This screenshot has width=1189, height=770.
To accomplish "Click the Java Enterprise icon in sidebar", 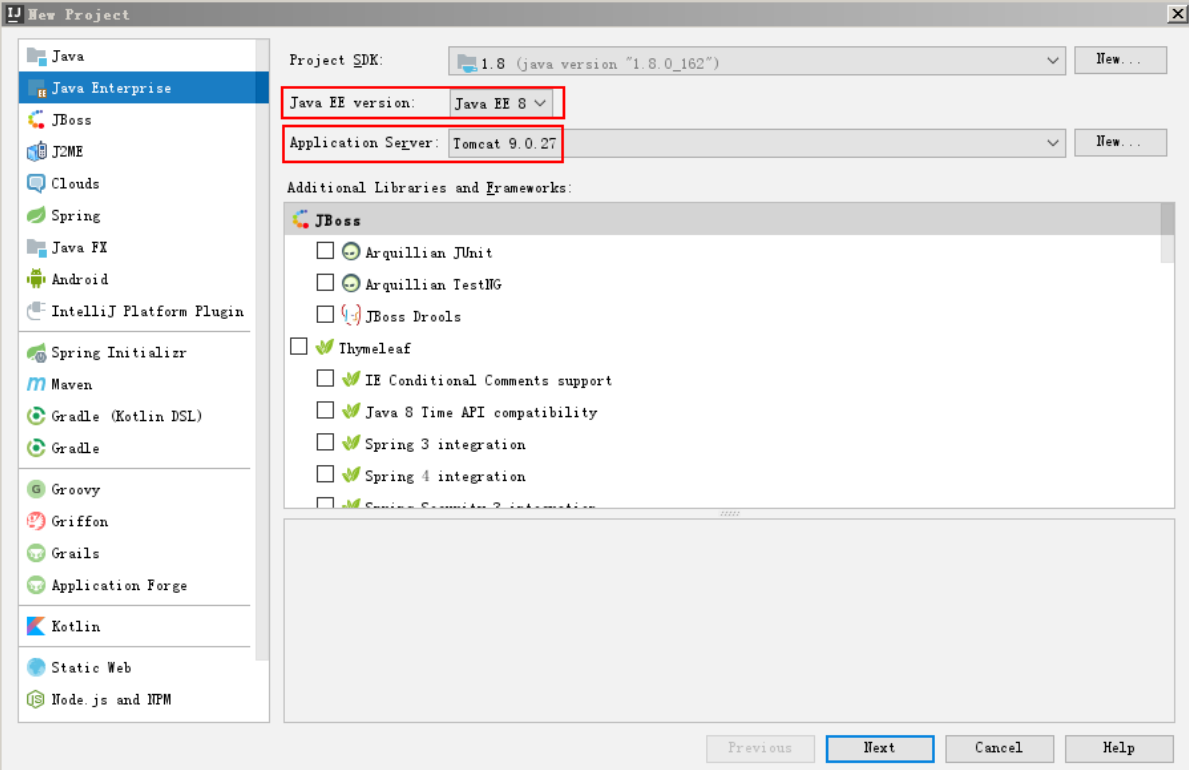I will pyautogui.click(x=36, y=88).
